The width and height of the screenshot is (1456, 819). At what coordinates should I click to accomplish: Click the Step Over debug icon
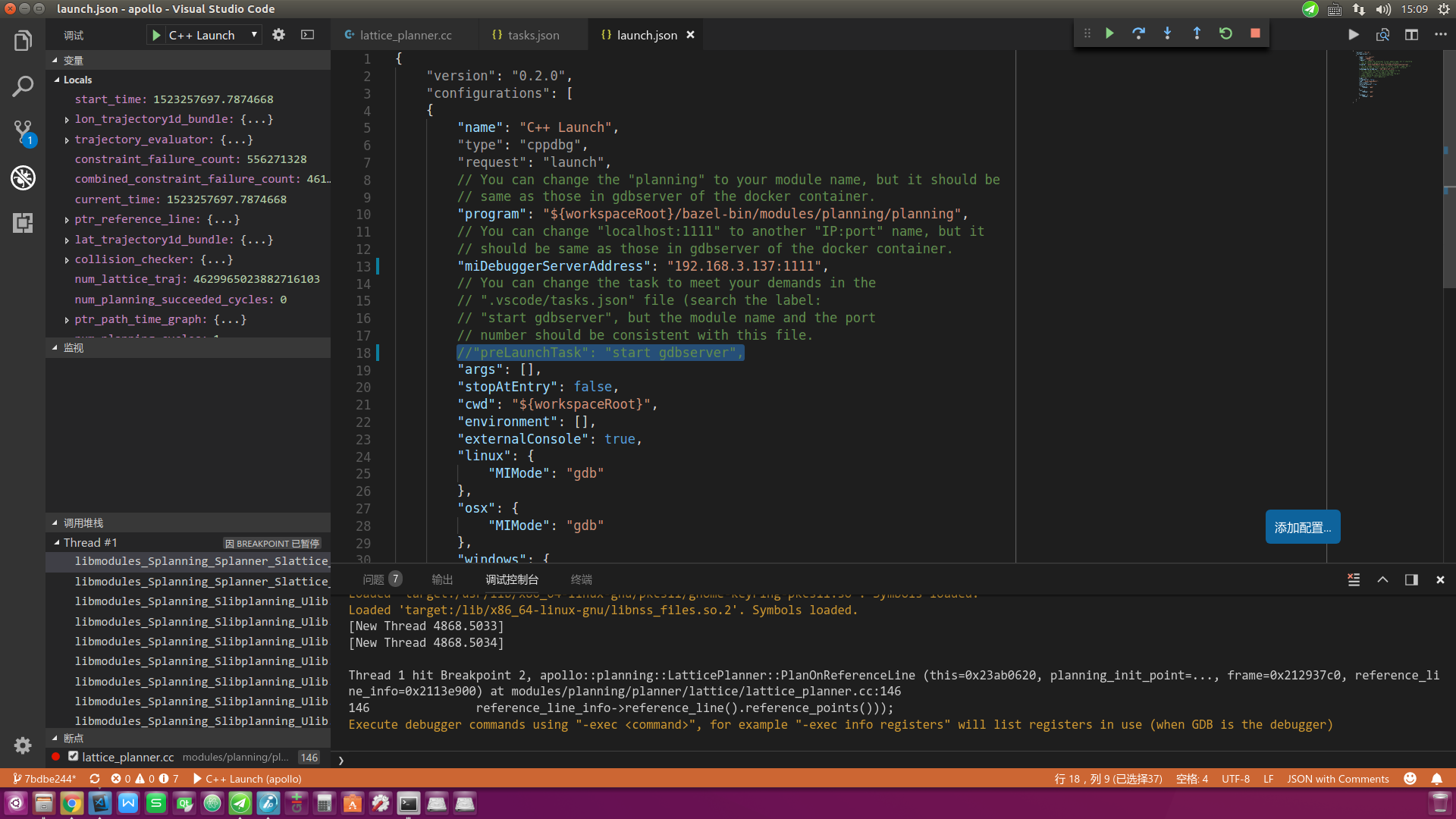click(1139, 33)
